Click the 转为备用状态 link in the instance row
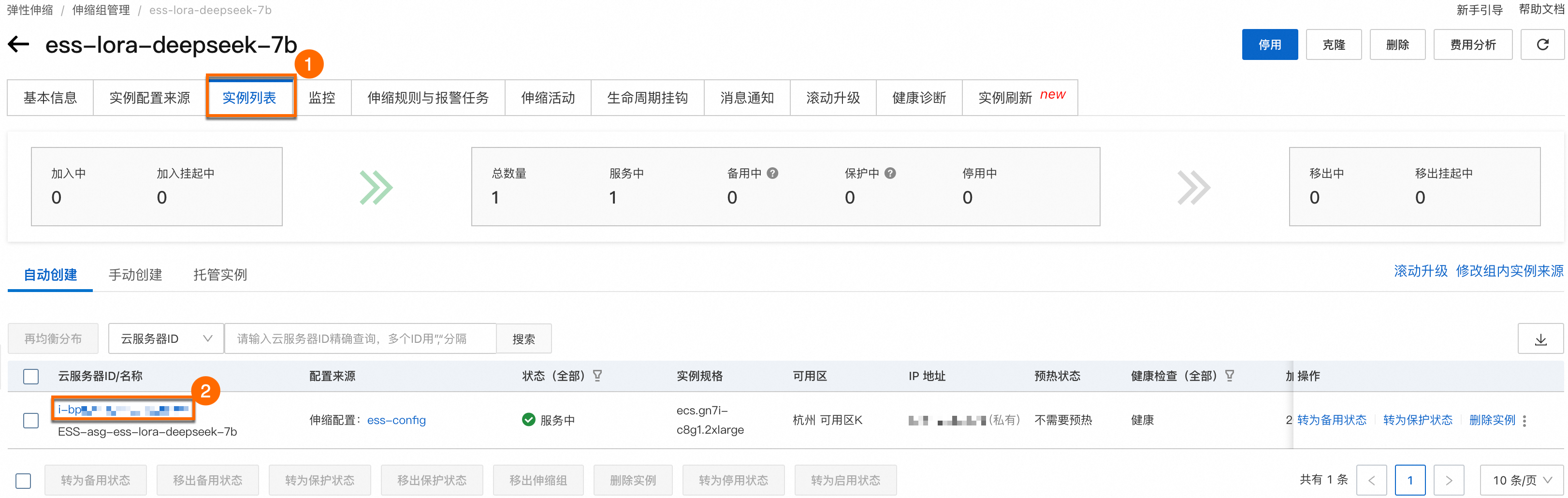Viewport: 1568px width, 498px height. click(x=1331, y=421)
